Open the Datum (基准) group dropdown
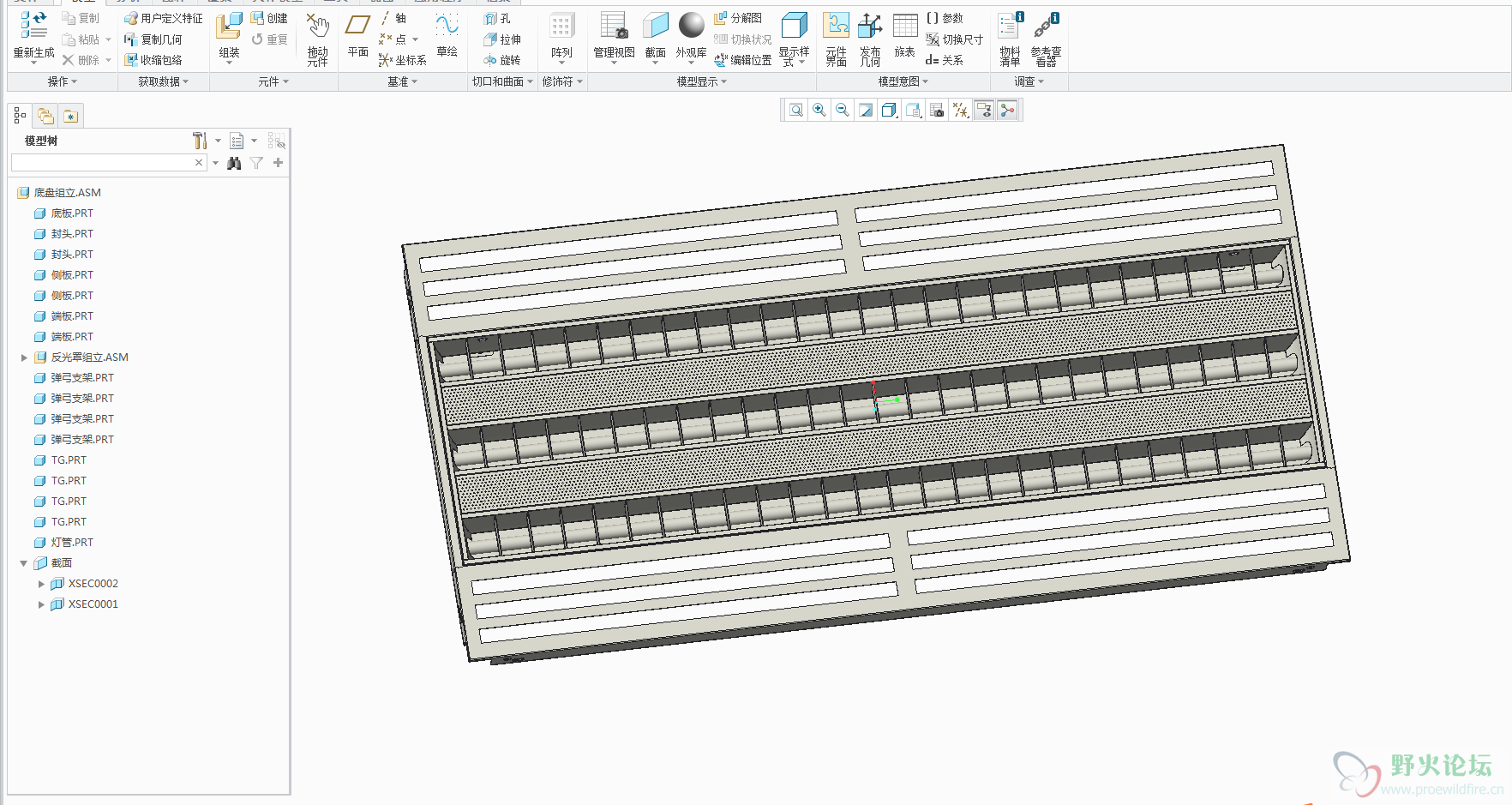1512x805 pixels. click(402, 81)
